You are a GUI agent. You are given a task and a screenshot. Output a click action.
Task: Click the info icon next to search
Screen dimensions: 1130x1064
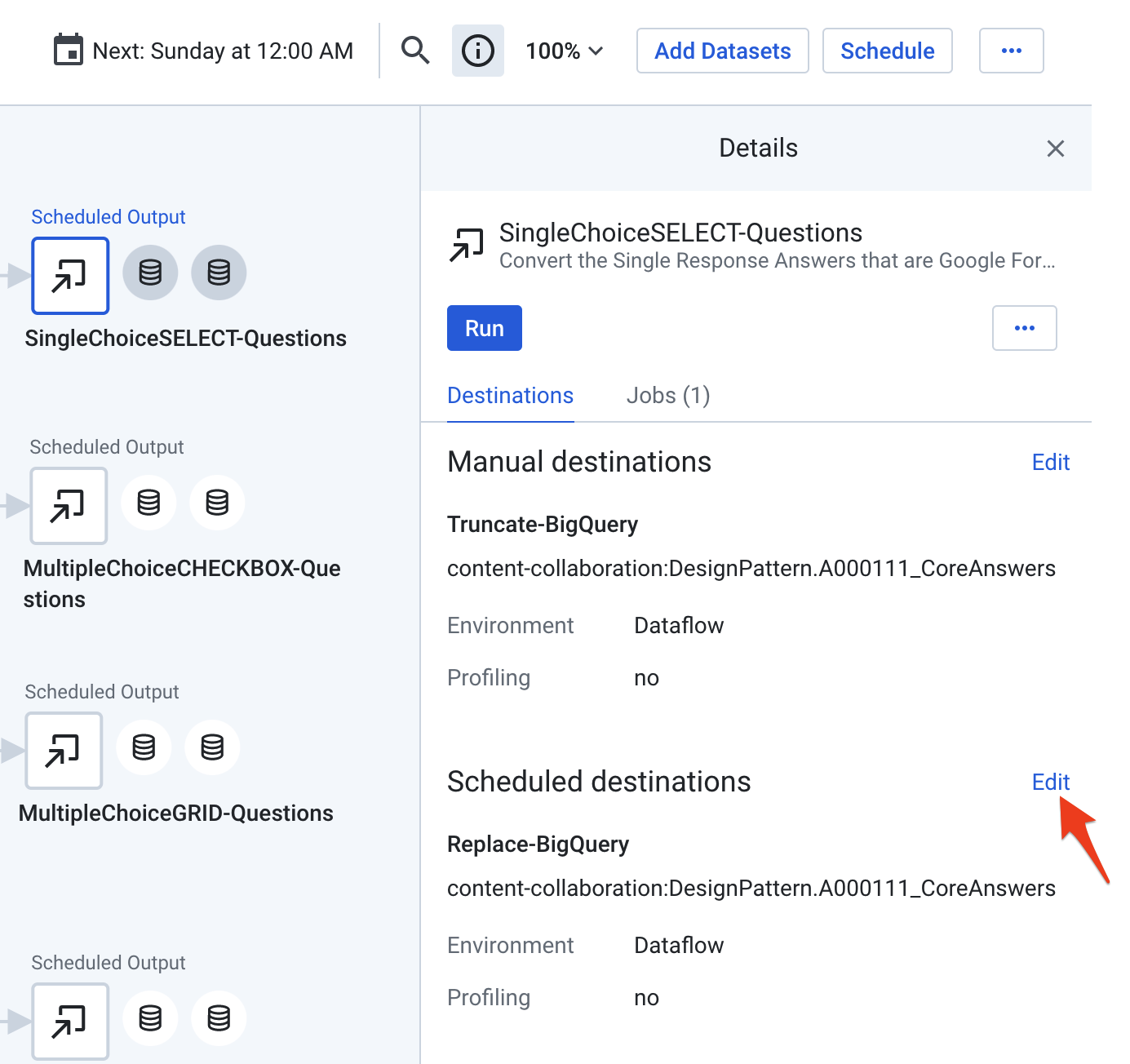477,51
